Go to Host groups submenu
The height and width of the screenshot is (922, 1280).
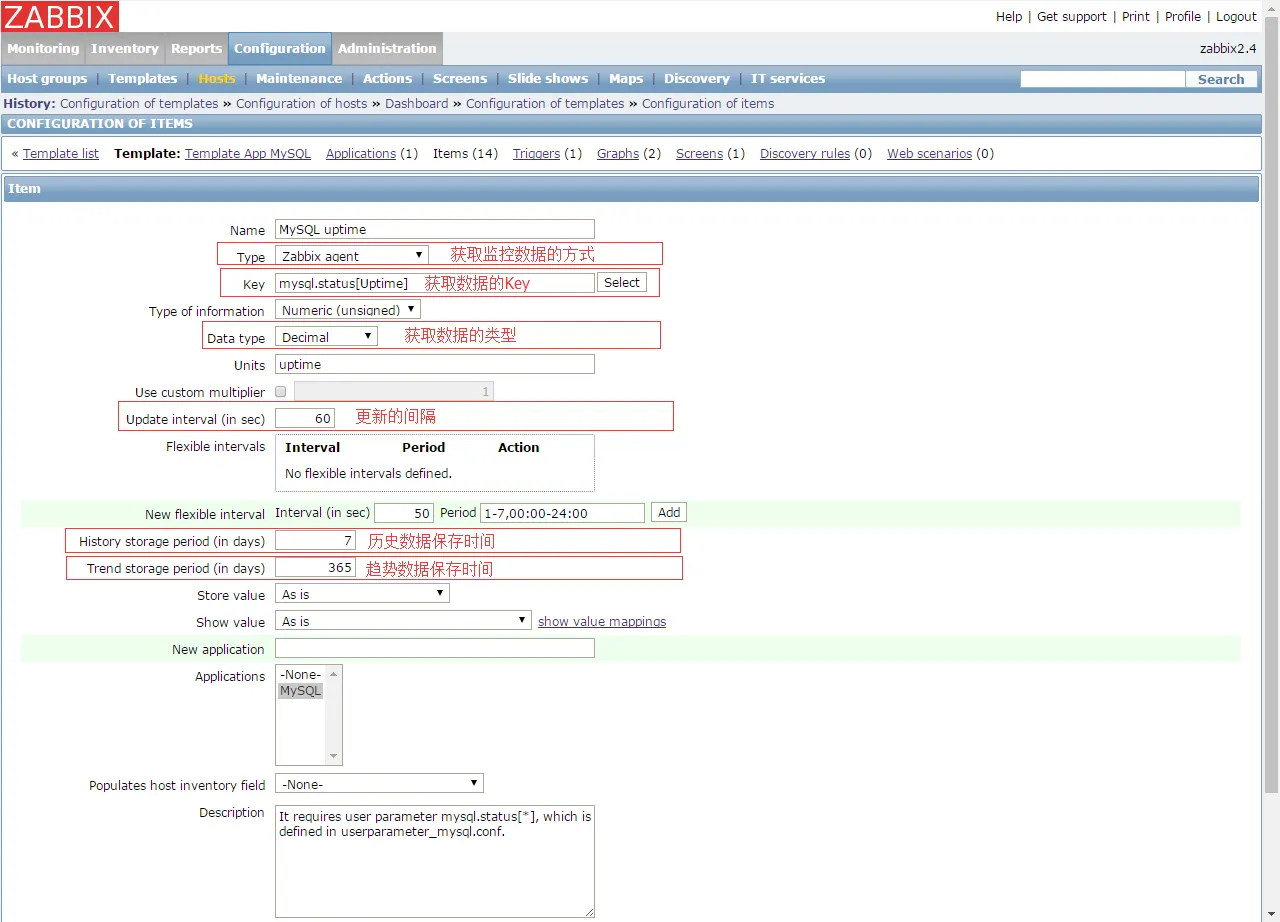pyautogui.click(x=47, y=79)
